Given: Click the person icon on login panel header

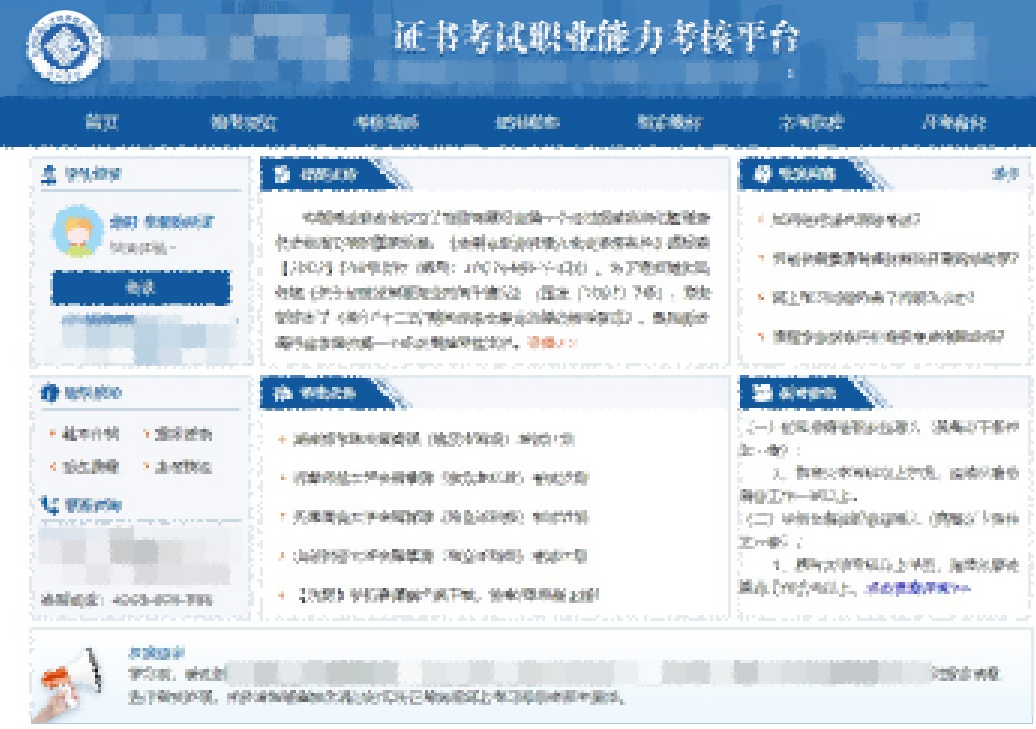Looking at the screenshot, I should click(x=47, y=174).
